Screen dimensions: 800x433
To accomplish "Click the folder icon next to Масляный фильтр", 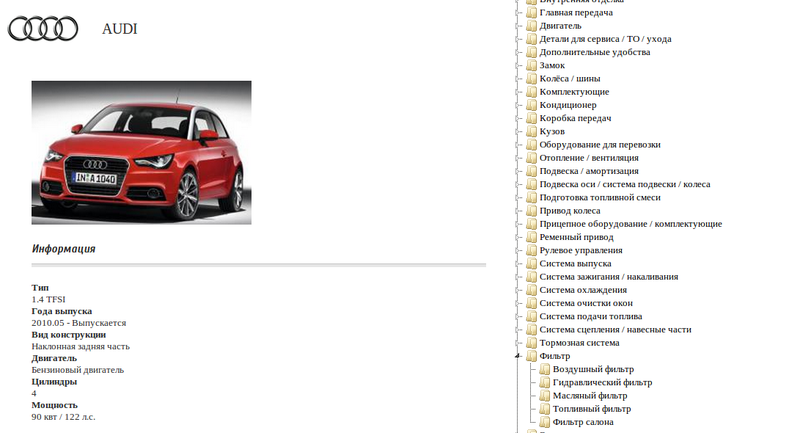I will (545, 396).
